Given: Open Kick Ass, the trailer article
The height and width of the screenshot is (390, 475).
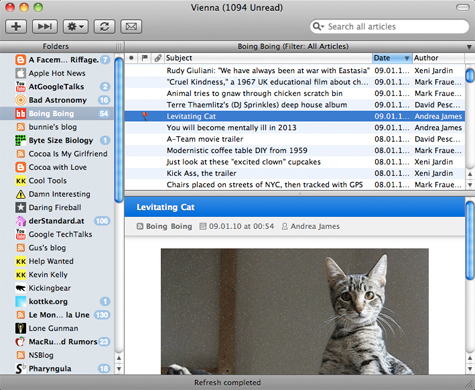Looking at the screenshot, I should pyautogui.click(x=295, y=173).
